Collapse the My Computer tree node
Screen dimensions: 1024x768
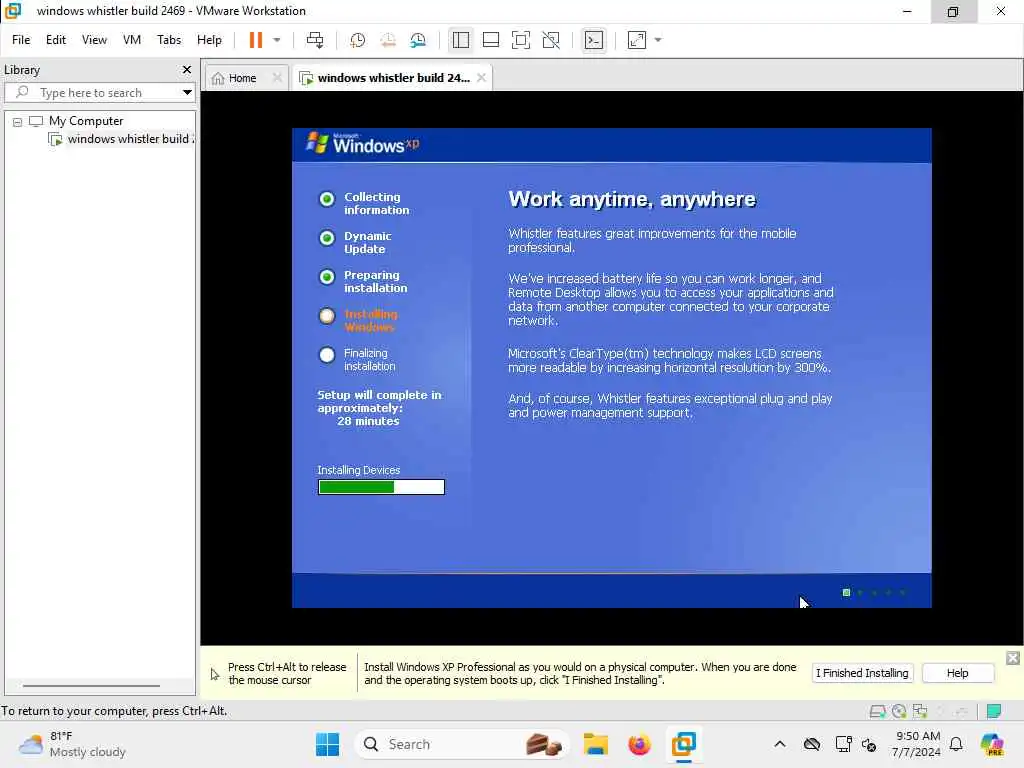point(18,121)
